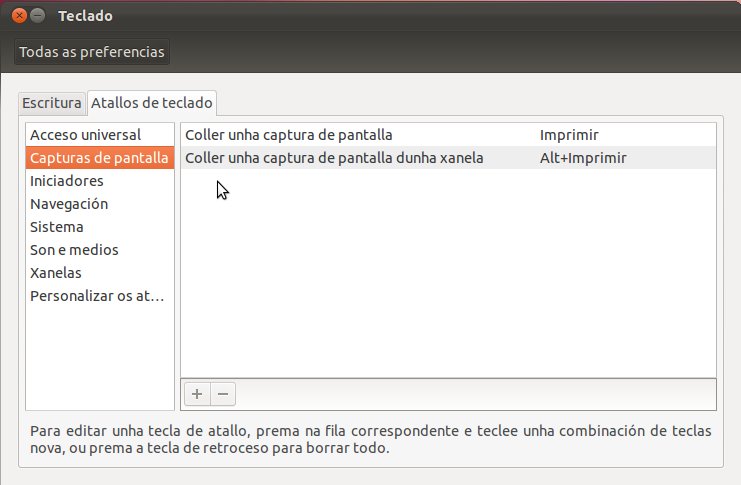Select the Atallos de teclado tab
The width and height of the screenshot is (741, 485).
coord(152,103)
